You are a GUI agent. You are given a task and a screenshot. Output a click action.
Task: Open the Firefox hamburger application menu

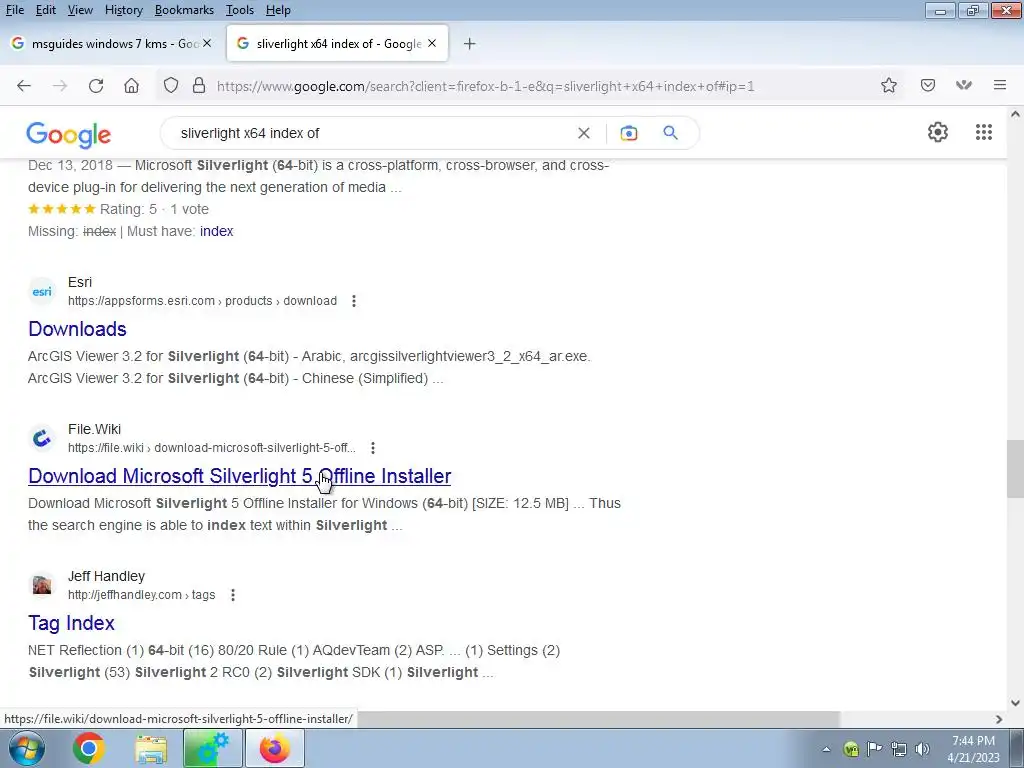[x=1000, y=85]
